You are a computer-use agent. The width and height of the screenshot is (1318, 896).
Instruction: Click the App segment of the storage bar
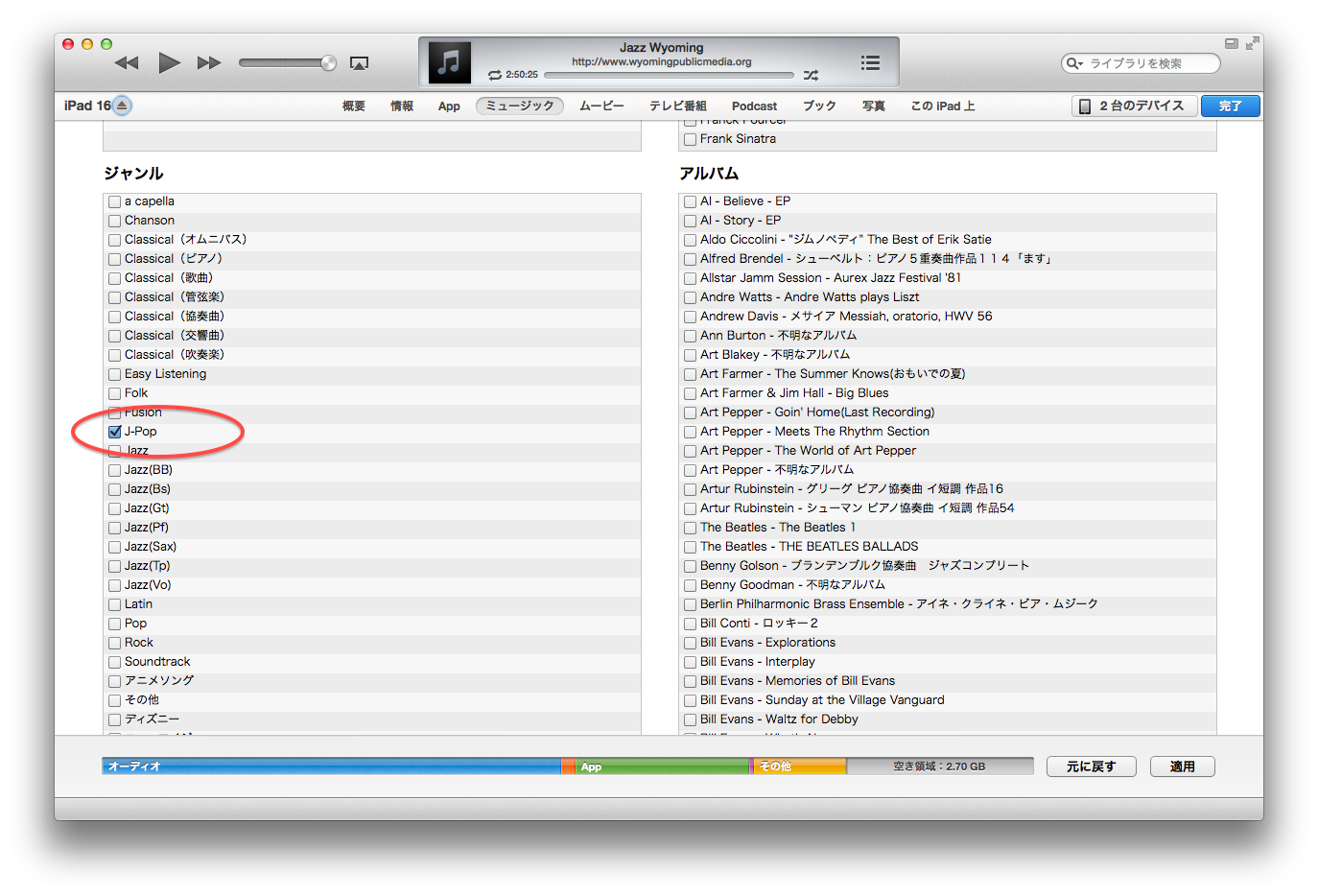coord(662,766)
